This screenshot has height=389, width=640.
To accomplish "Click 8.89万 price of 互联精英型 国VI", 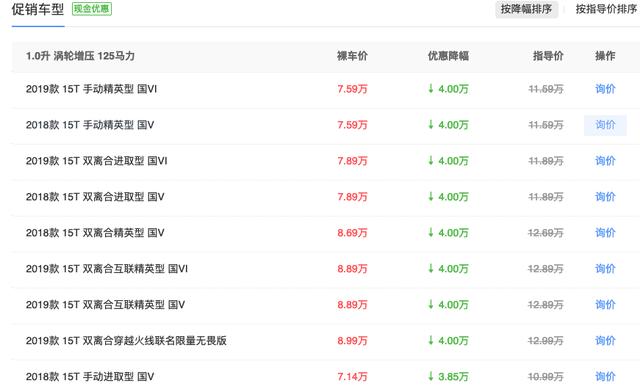I will (x=352, y=269).
